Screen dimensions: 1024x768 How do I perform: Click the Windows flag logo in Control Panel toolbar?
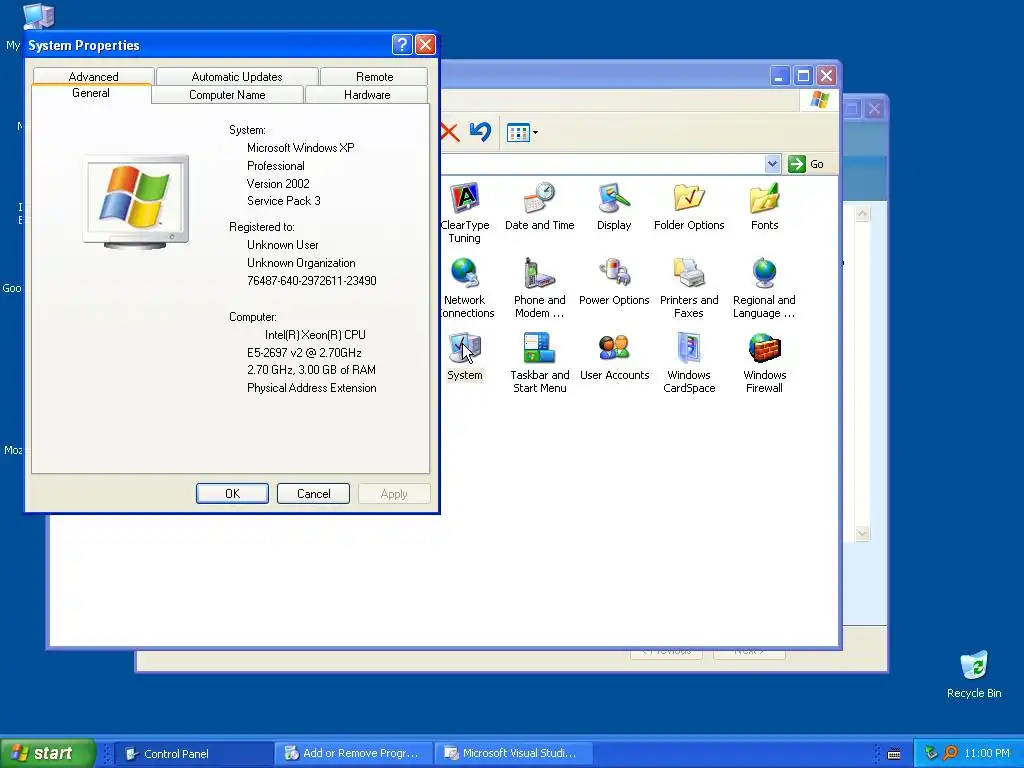pyautogui.click(x=820, y=100)
